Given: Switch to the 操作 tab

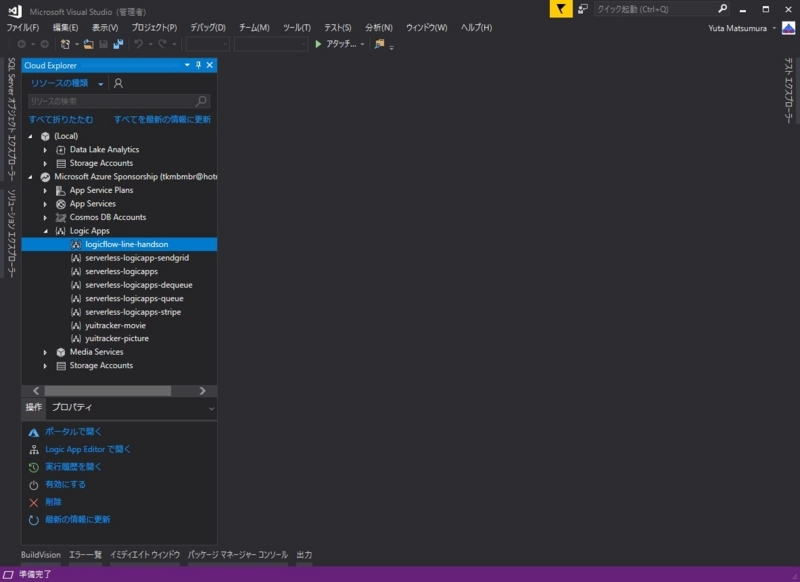Looking at the screenshot, I should pyautogui.click(x=34, y=407).
